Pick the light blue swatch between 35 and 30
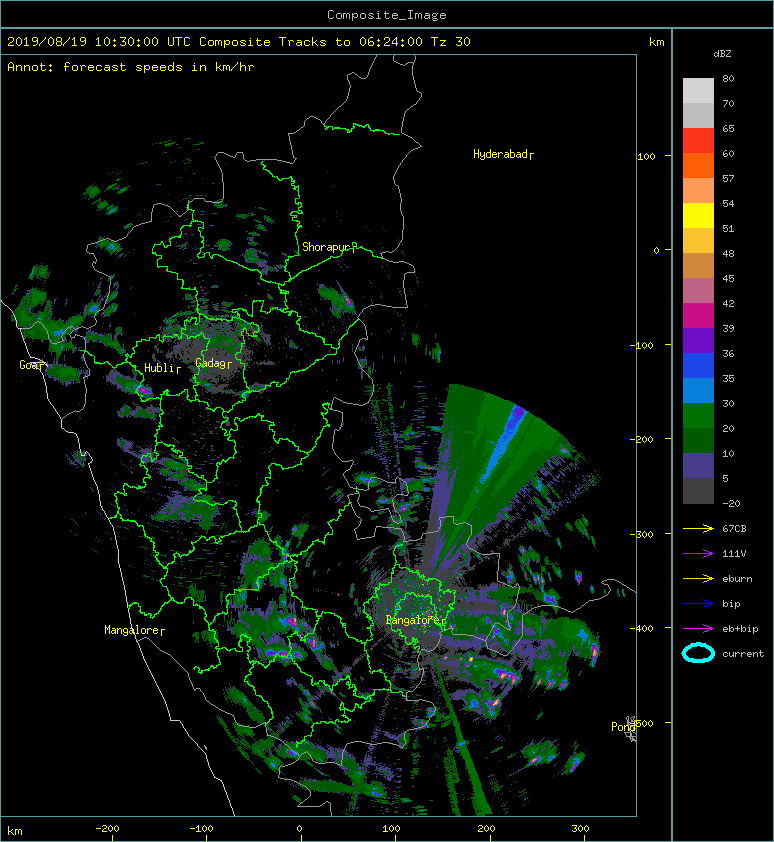The height and width of the screenshot is (842, 774). [x=698, y=390]
